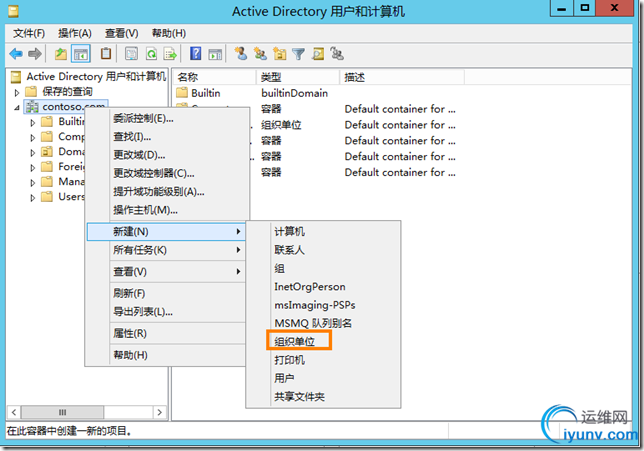644x451 pixels.
Task: Open the 查看(V) menu in menu bar
Action: pyautogui.click(x=122, y=33)
